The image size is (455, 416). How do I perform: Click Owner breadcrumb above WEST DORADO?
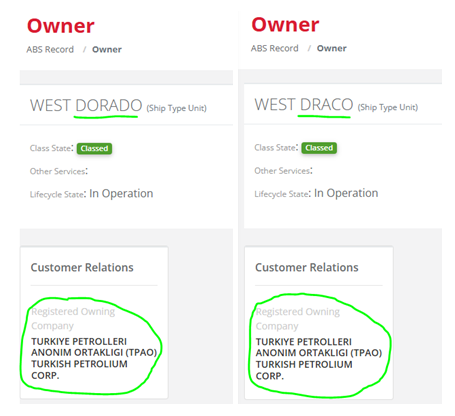coord(107,49)
